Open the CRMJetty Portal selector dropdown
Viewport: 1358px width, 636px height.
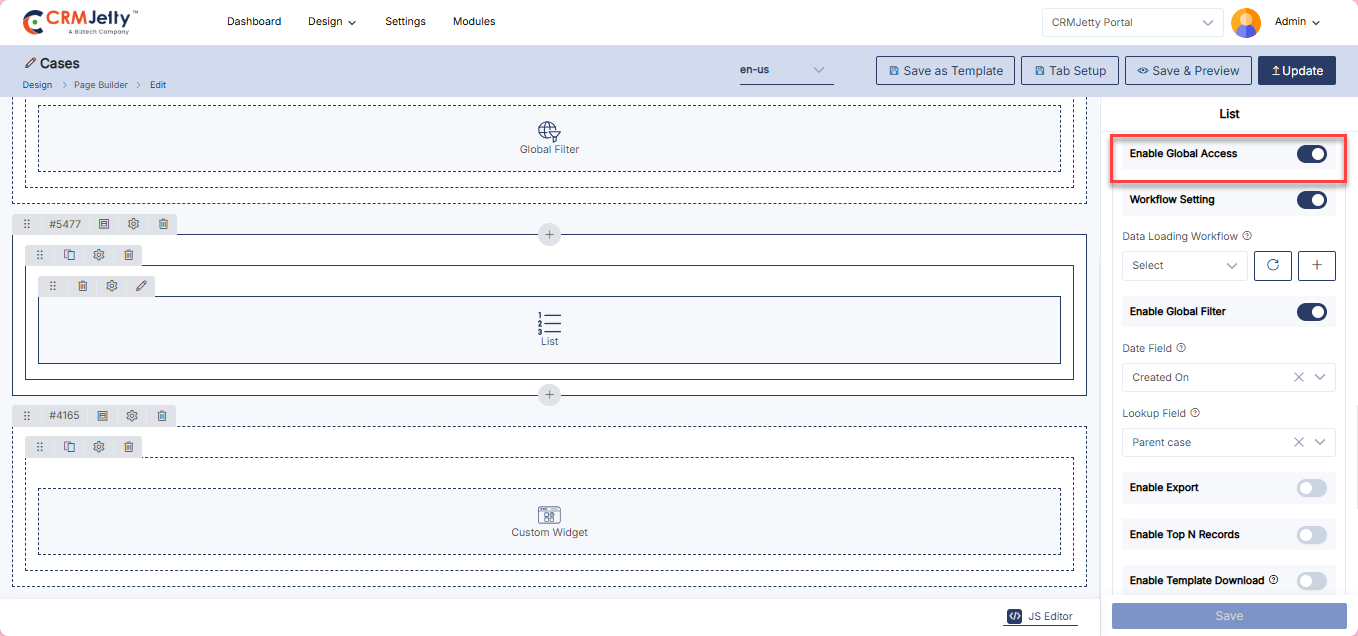pos(1132,22)
